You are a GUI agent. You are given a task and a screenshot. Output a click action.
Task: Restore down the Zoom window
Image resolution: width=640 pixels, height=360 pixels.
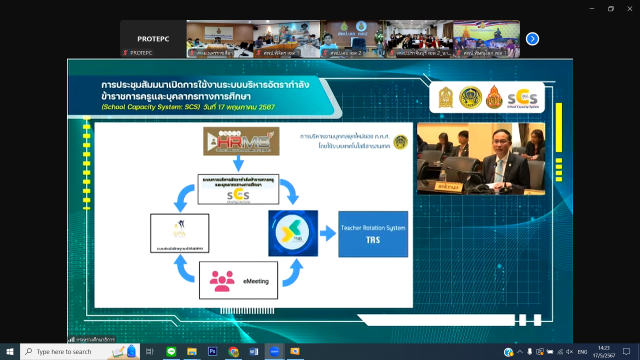tap(611, 9)
